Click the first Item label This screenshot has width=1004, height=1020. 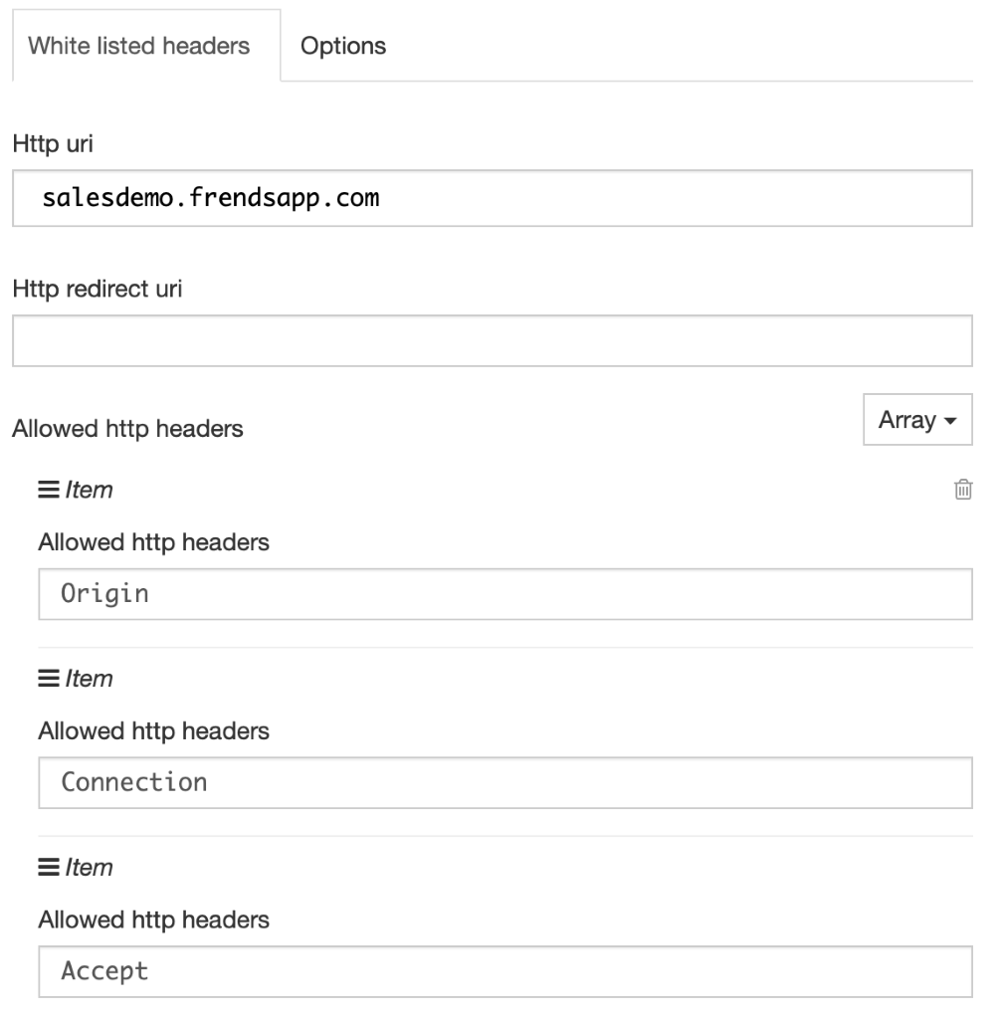pos(89,490)
